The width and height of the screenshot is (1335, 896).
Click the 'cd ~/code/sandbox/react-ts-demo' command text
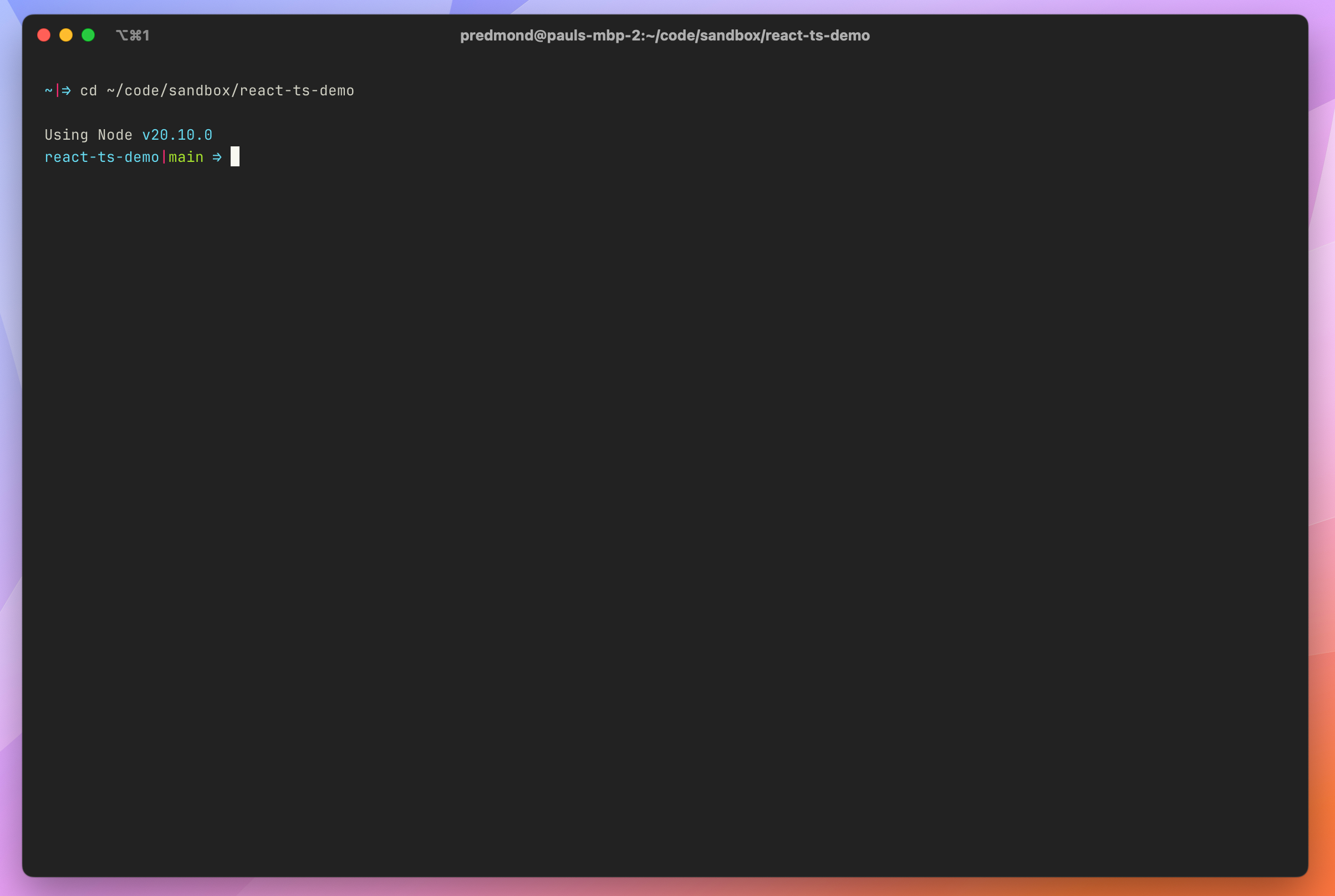217,91
